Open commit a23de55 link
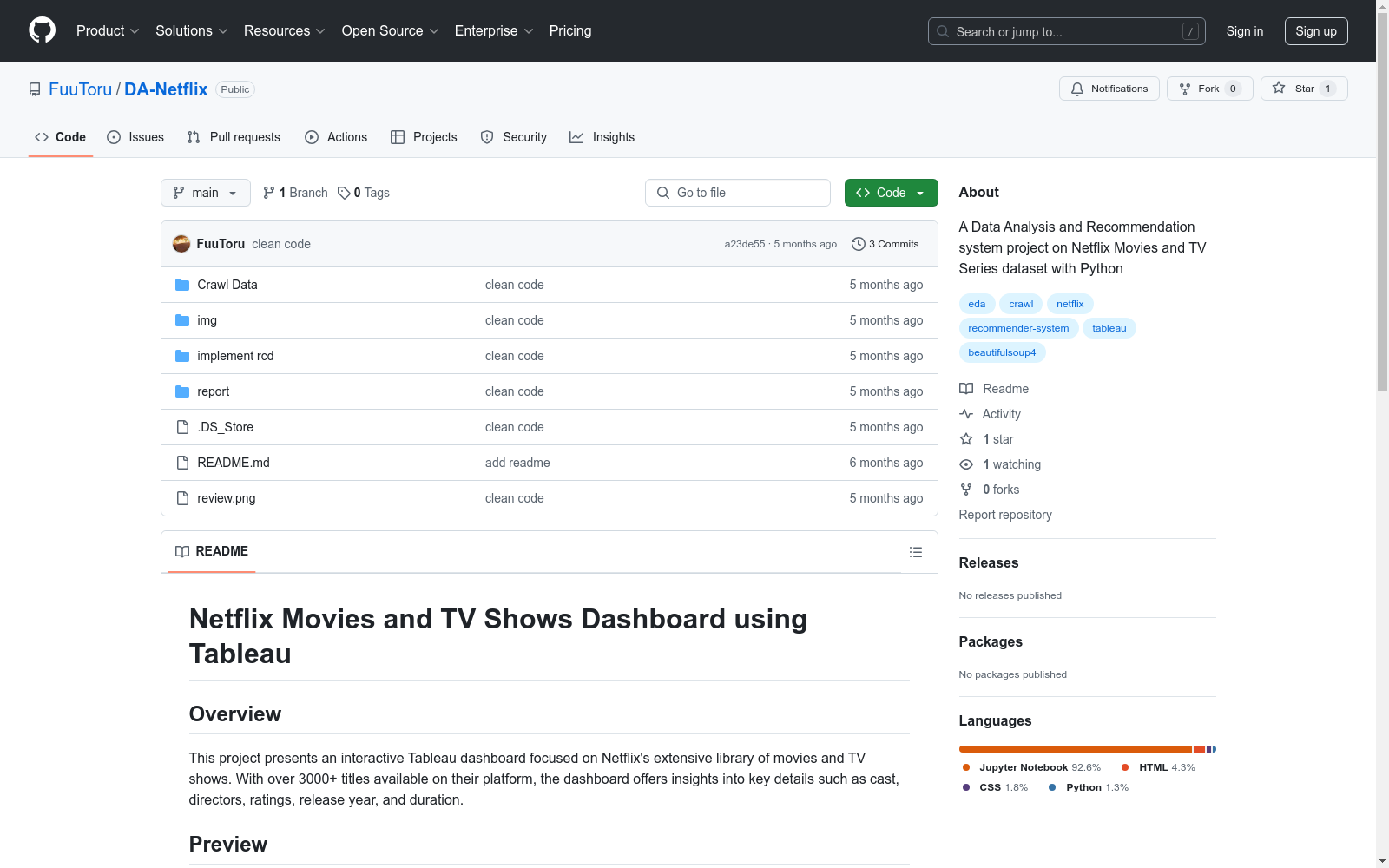The width and height of the screenshot is (1389, 868). coord(745,244)
